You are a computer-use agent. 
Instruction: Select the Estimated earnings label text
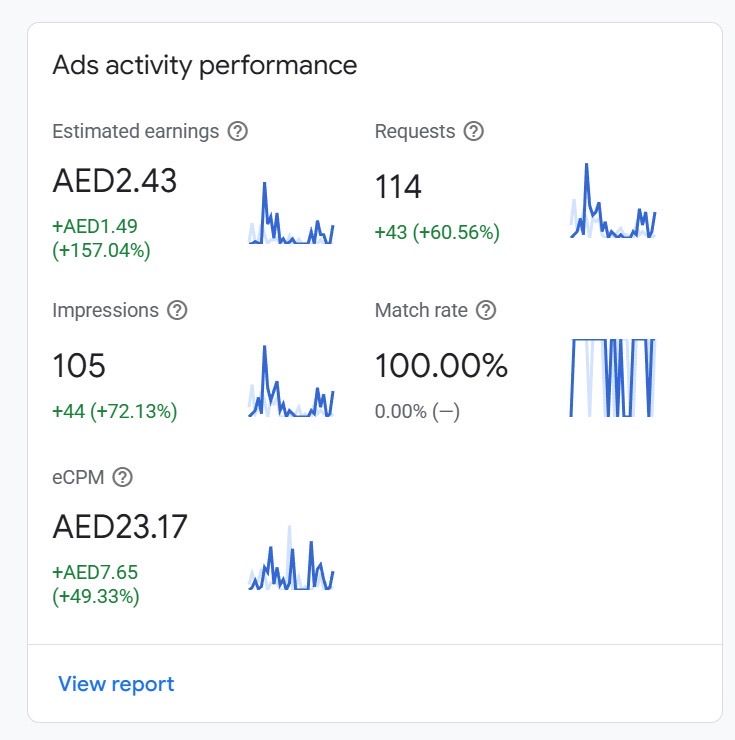135,131
